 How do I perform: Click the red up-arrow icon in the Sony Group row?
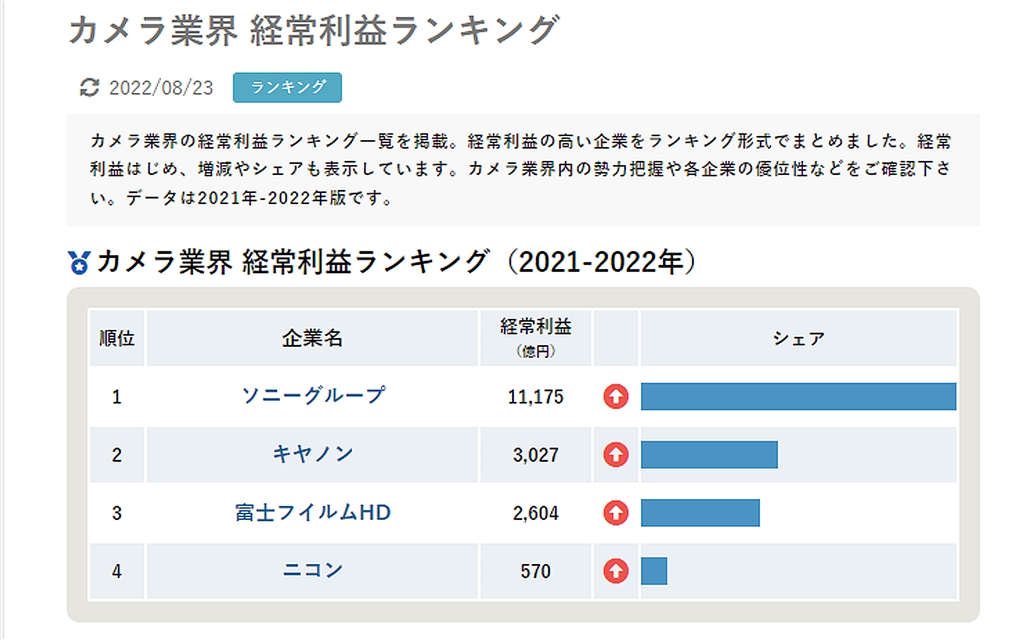coord(616,397)
